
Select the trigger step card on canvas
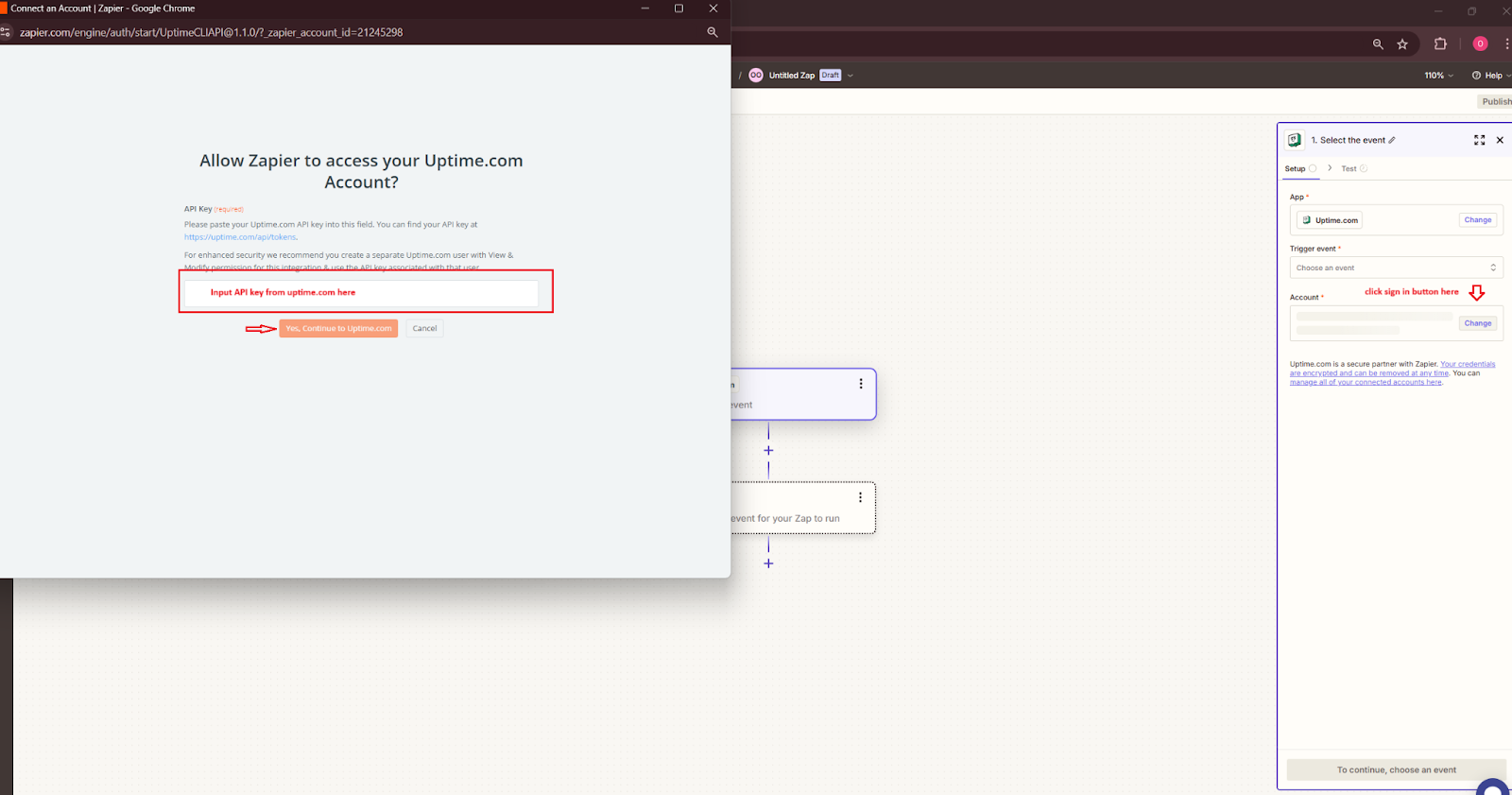pyautogui.click(x=803, y=394)
